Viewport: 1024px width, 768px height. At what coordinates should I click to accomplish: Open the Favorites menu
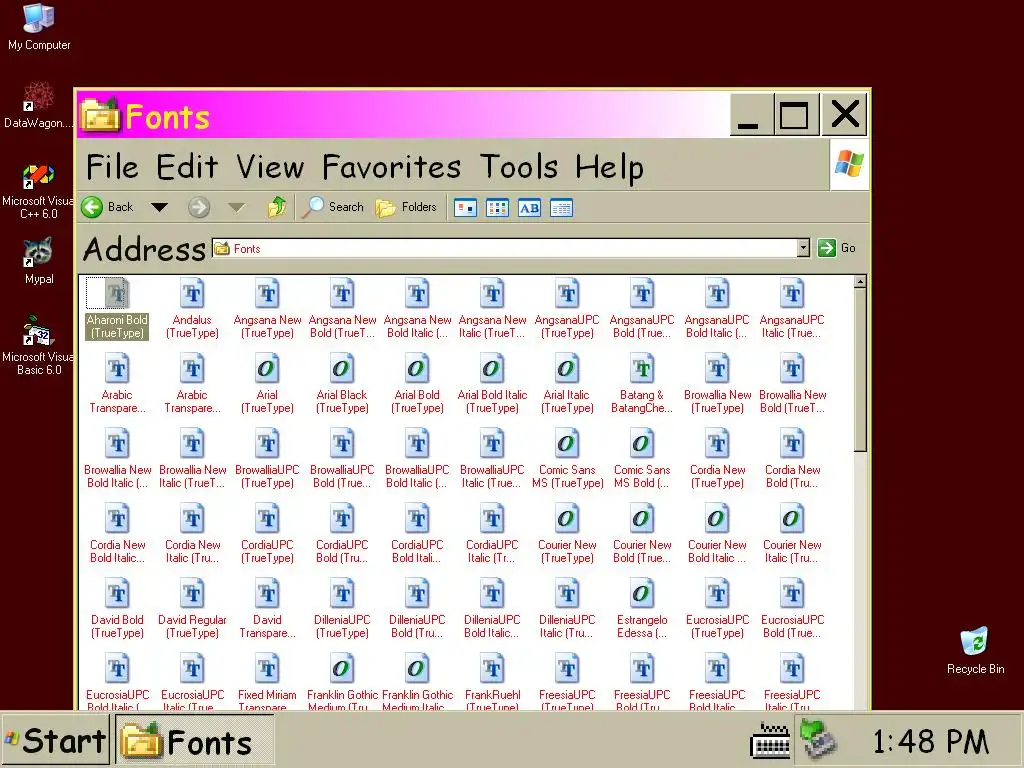392,167
